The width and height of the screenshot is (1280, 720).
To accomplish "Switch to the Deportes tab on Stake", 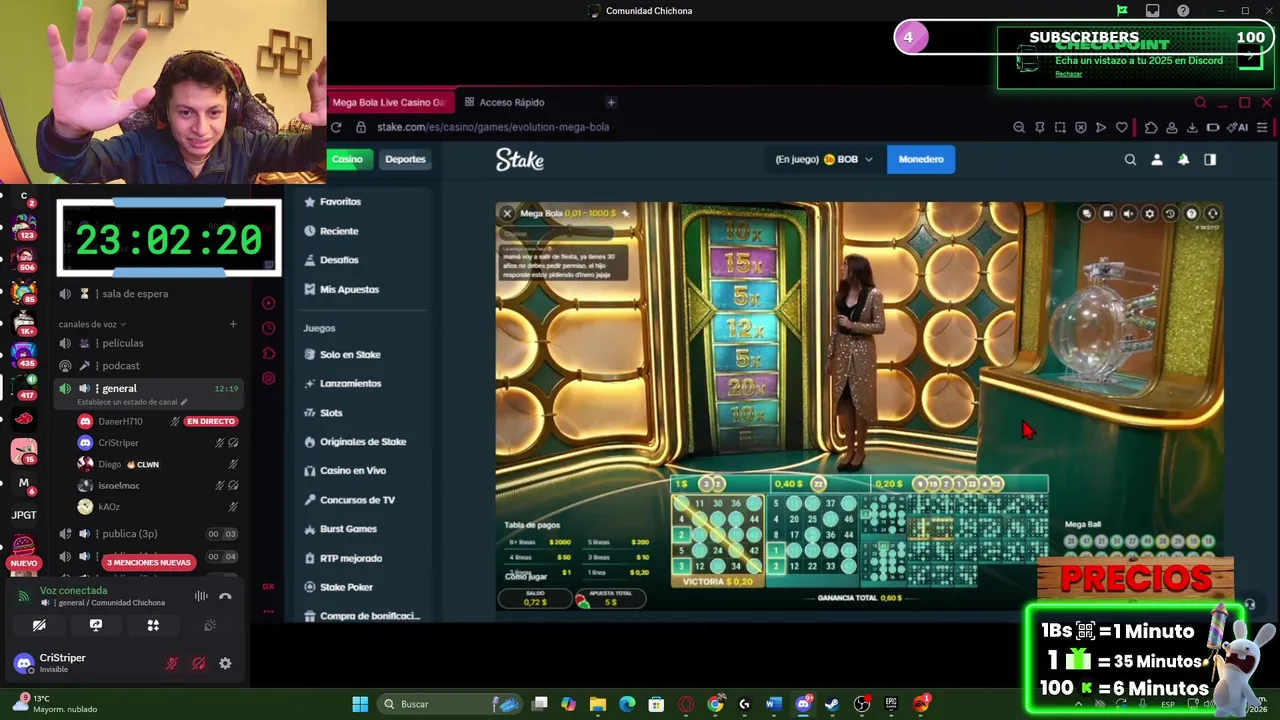I will click(405, 159).
